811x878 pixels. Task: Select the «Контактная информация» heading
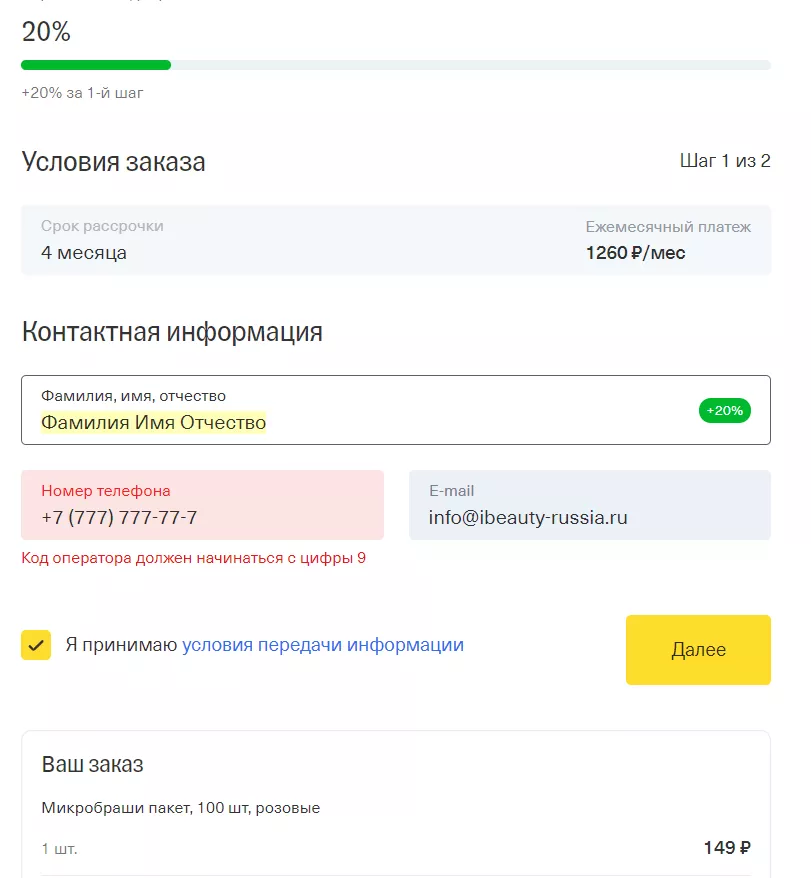click(172, 332)
